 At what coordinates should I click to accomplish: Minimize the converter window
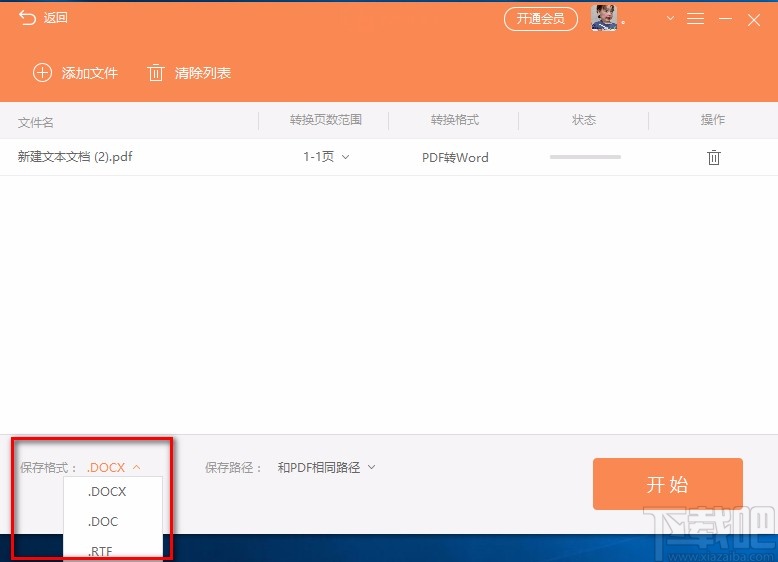tap(725, 19)
